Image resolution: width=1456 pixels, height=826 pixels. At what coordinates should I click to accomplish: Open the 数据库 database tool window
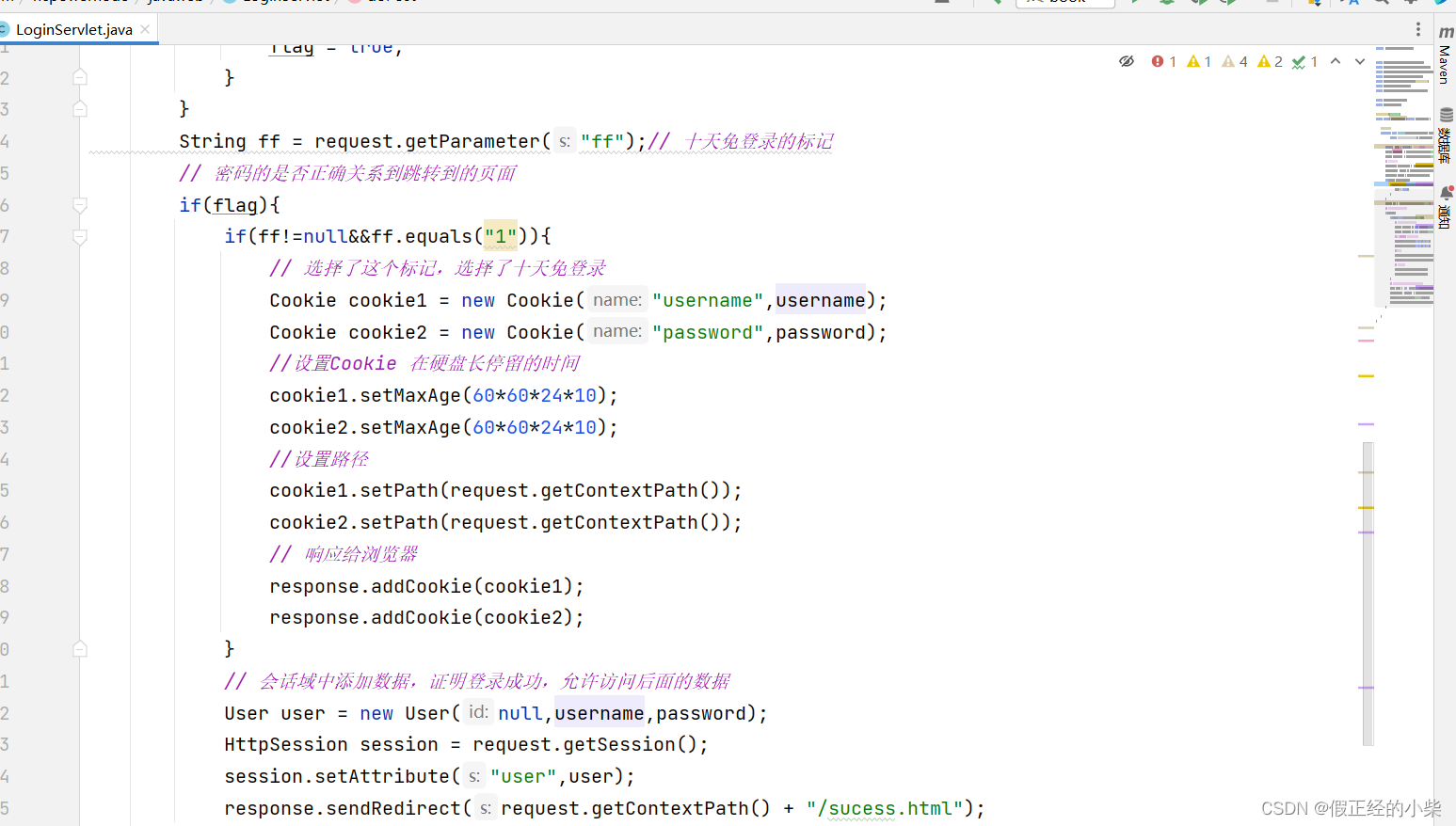pyautogui.click(x=1446, y=135)
